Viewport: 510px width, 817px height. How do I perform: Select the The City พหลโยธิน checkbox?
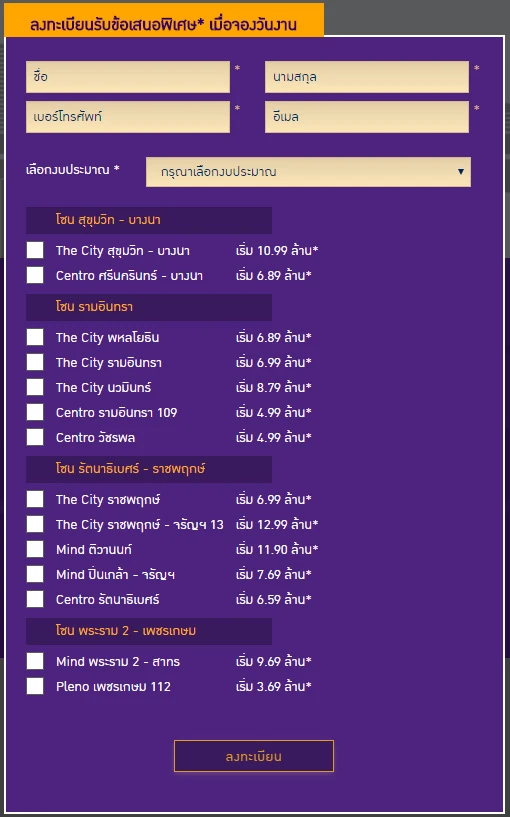coord(35,337)
